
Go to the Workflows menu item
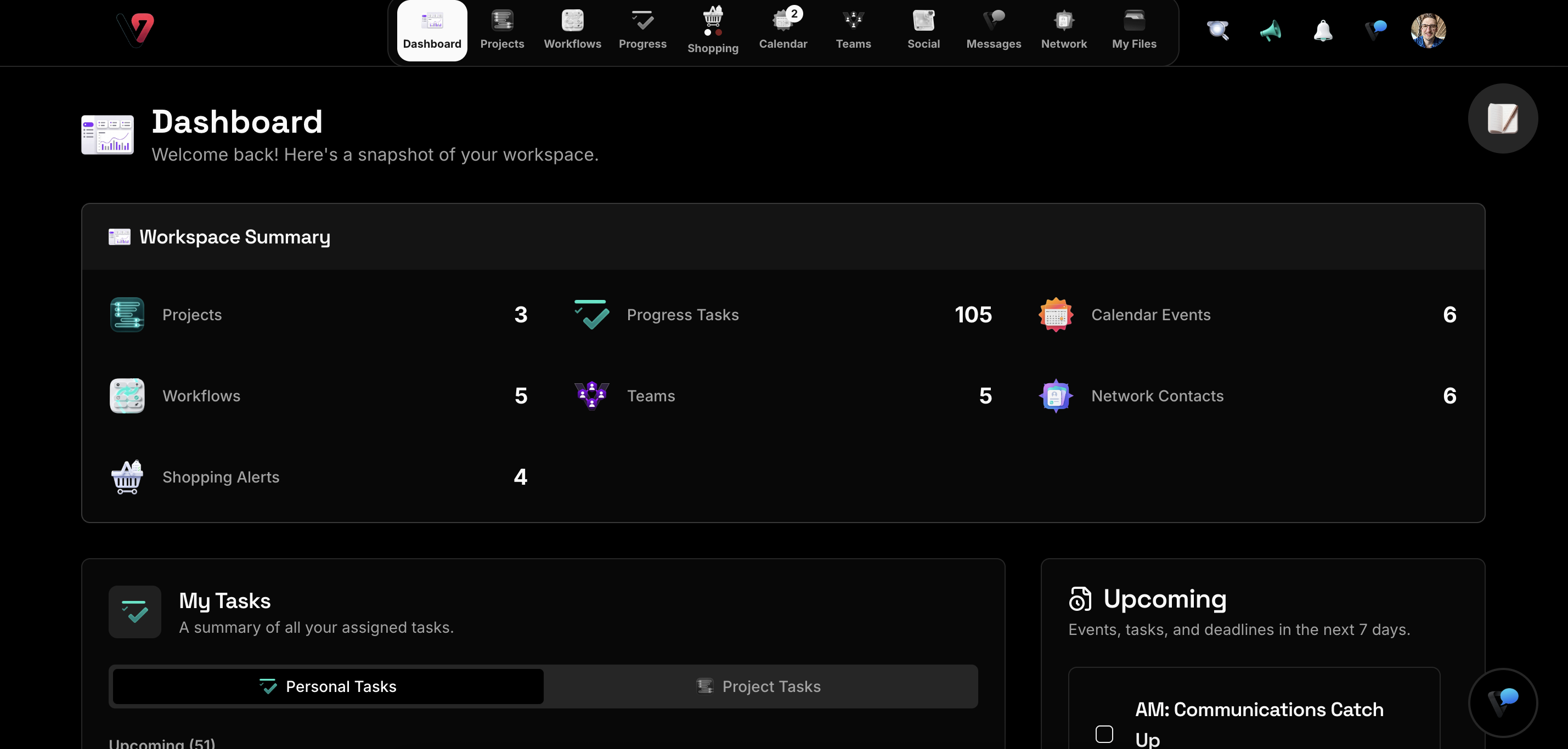point(572,30)
